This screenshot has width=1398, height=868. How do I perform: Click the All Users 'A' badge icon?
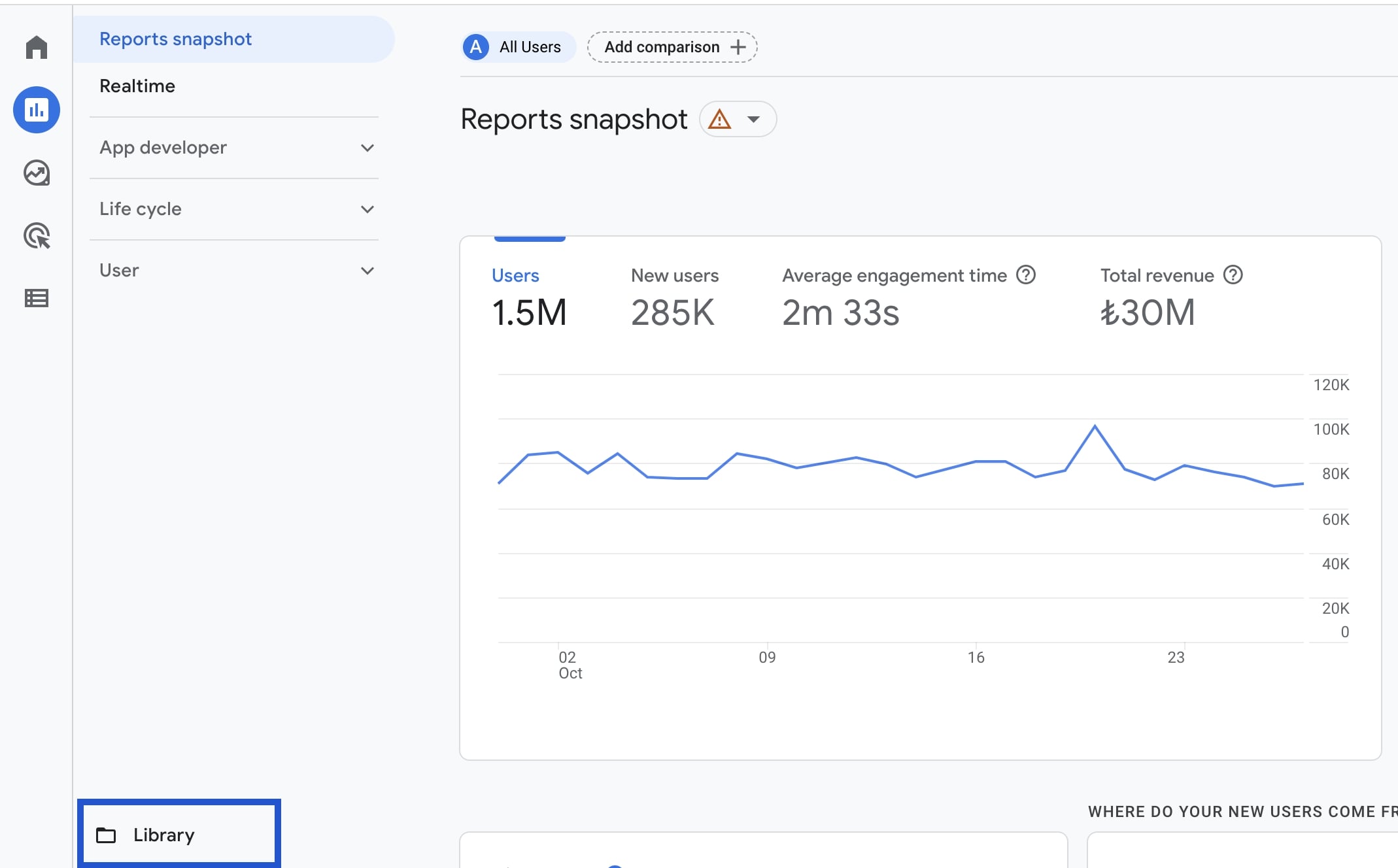(x=476, y=47)
